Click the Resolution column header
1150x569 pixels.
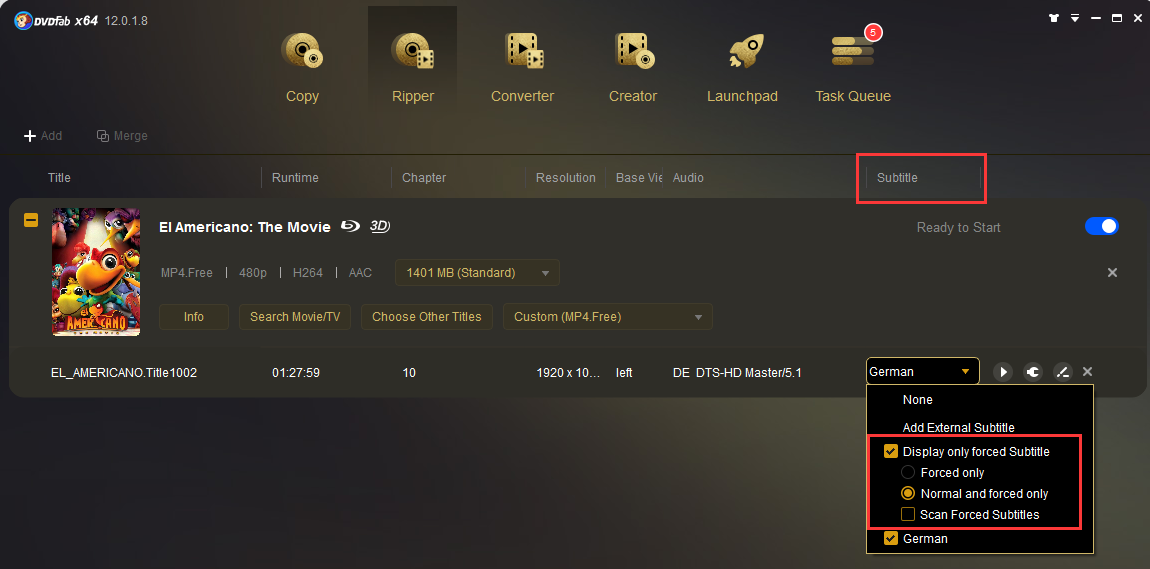565,177
